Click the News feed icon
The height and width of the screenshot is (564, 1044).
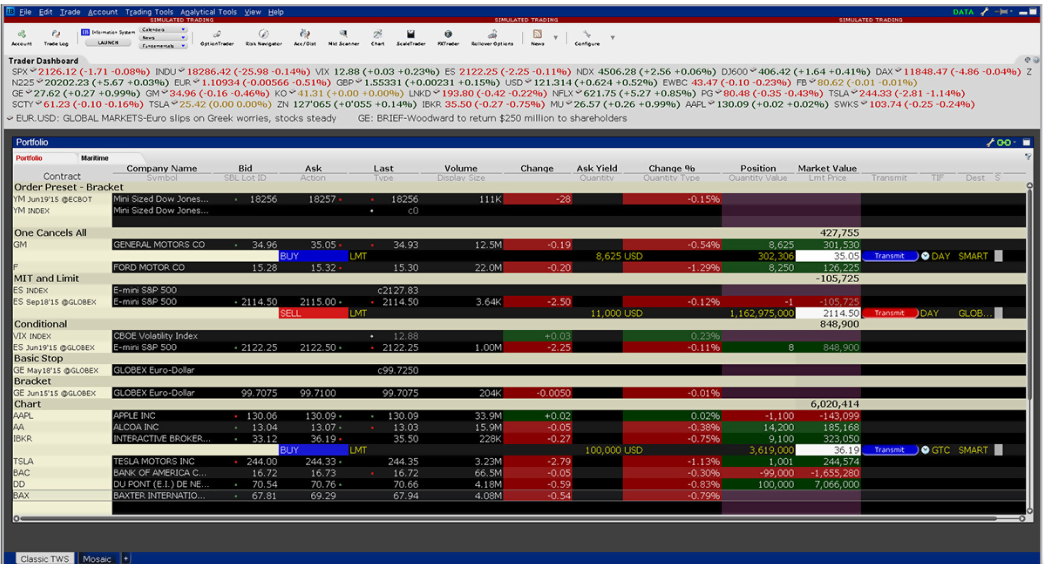tap(537, 35)
